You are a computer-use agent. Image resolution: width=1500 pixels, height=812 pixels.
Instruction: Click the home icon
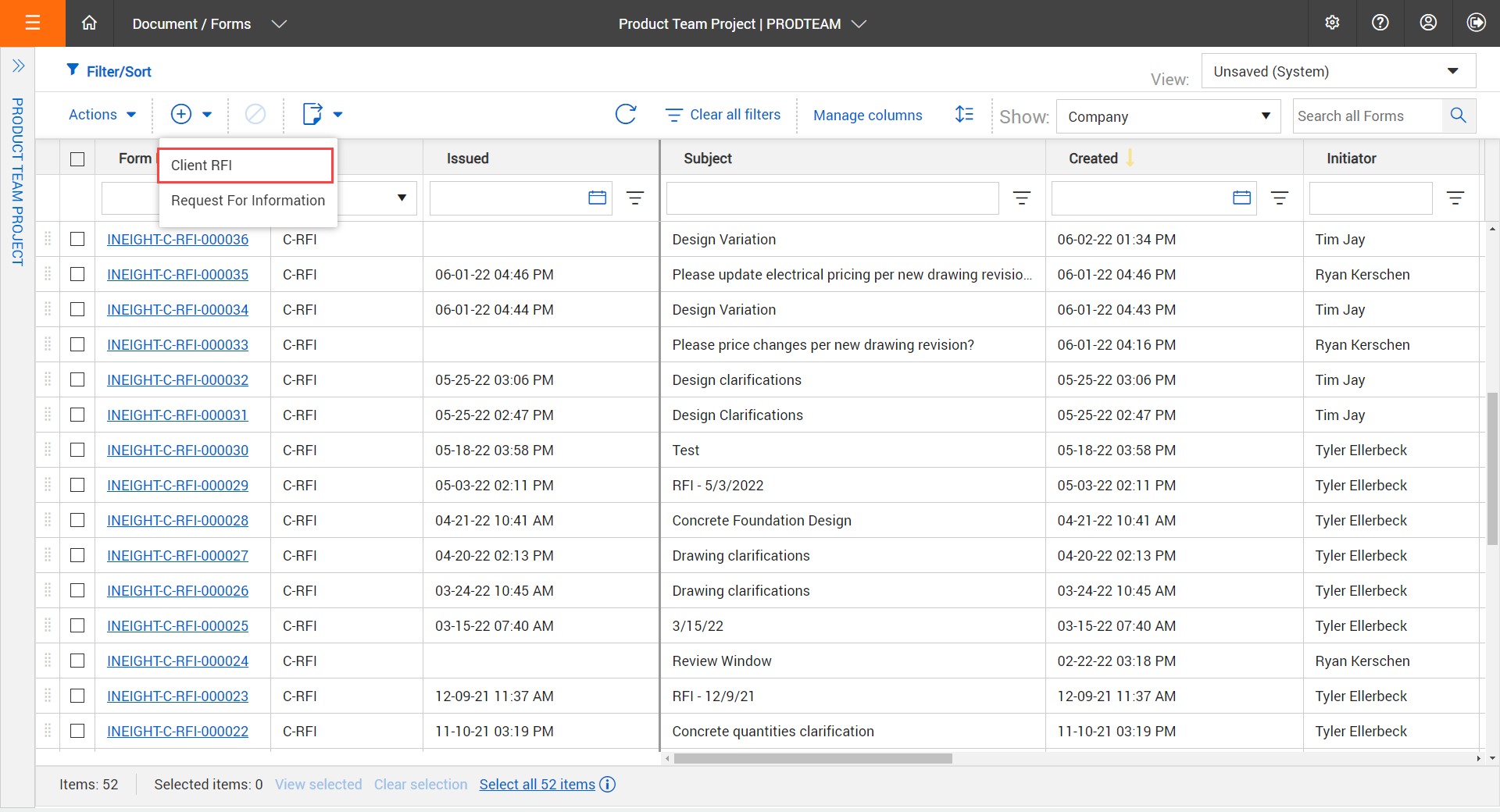89,23
